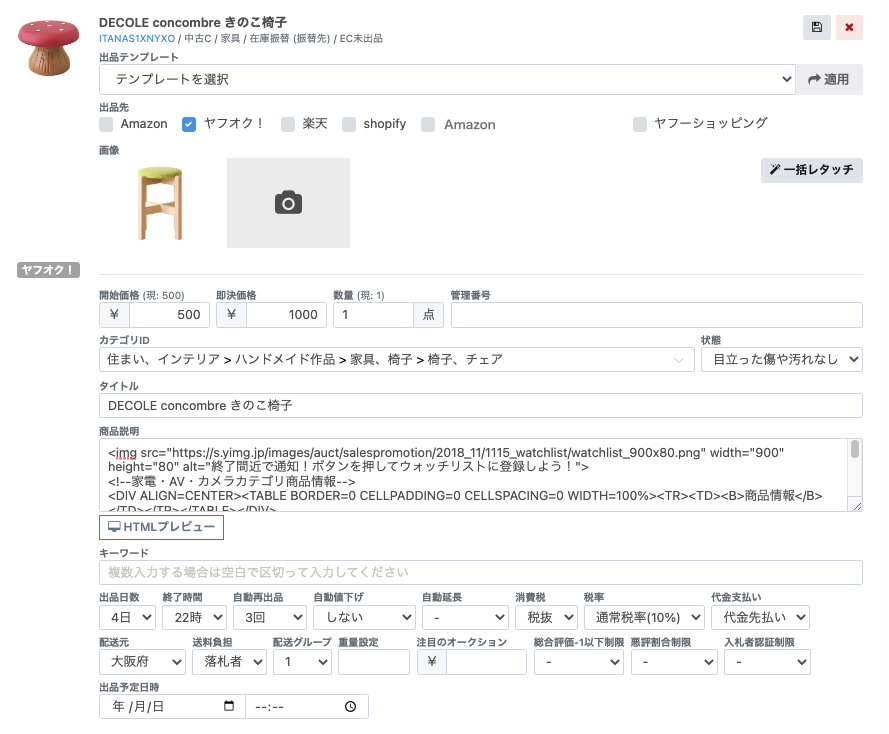Open calendar picker in 出品予定日時 date field

(229, 706)
